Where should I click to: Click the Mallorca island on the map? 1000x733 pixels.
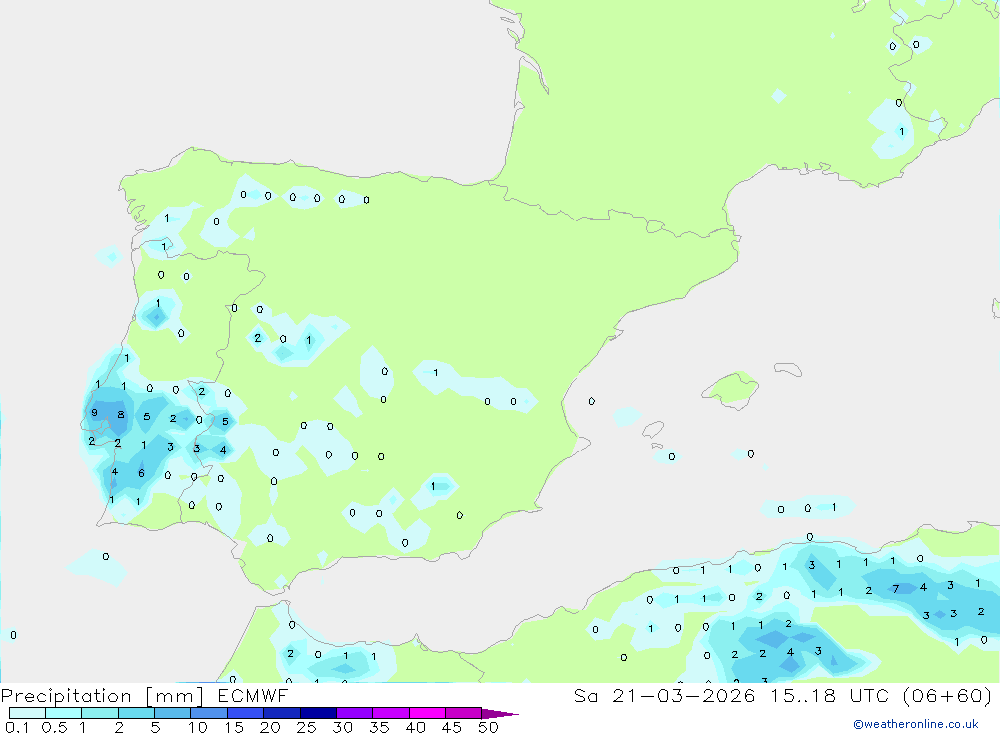[x=731, y=388]
